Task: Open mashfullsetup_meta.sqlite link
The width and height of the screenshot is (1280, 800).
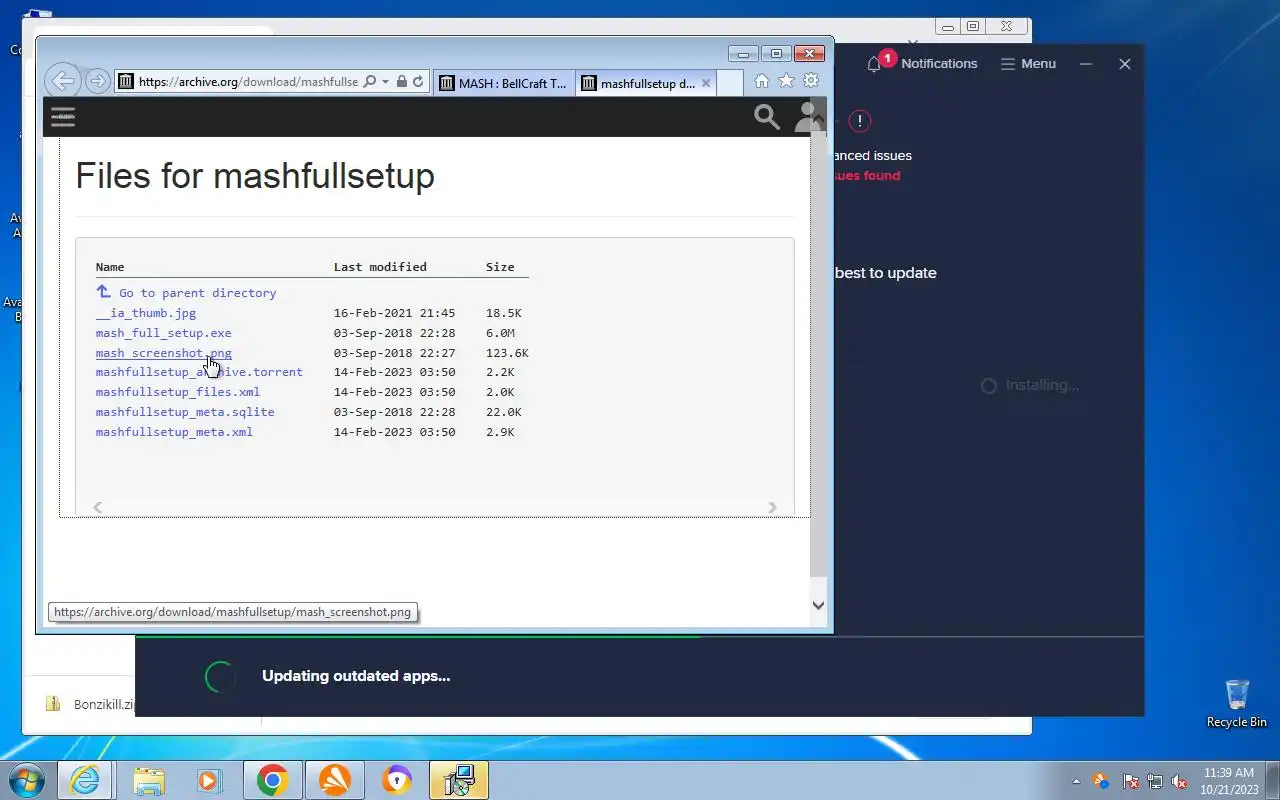Action: [185, 412]
